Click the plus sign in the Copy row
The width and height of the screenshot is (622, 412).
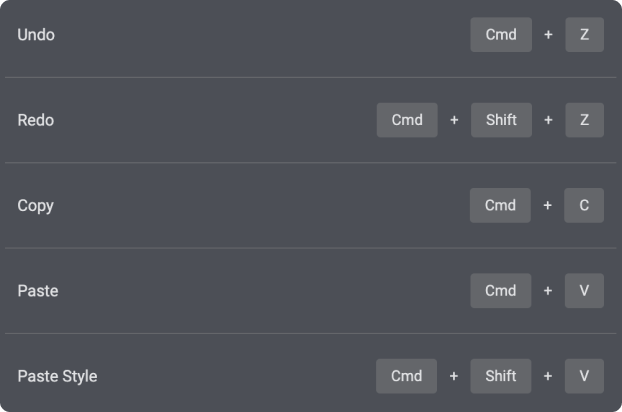click(548, 206)
